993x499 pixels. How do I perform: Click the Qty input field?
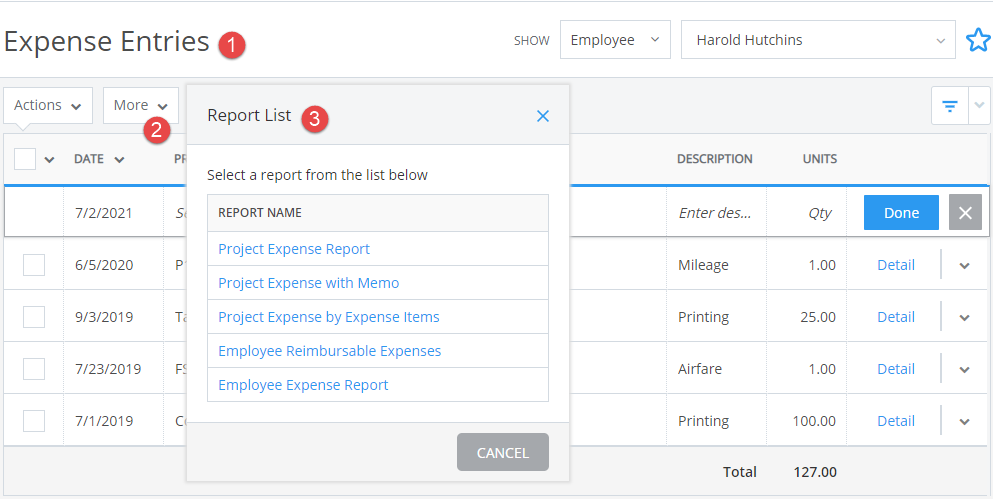806,213
